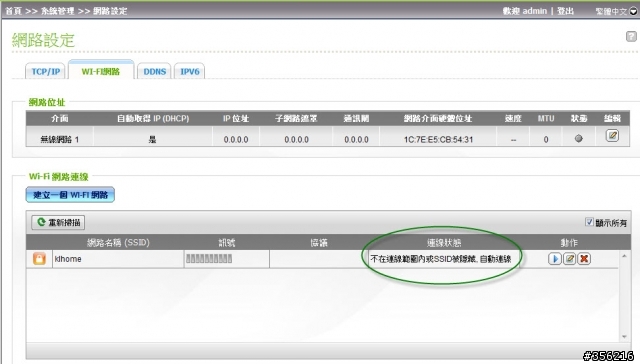Click the 網路介面硬體位址 column header
The image size is (640, 364).
tap(438, 119)
